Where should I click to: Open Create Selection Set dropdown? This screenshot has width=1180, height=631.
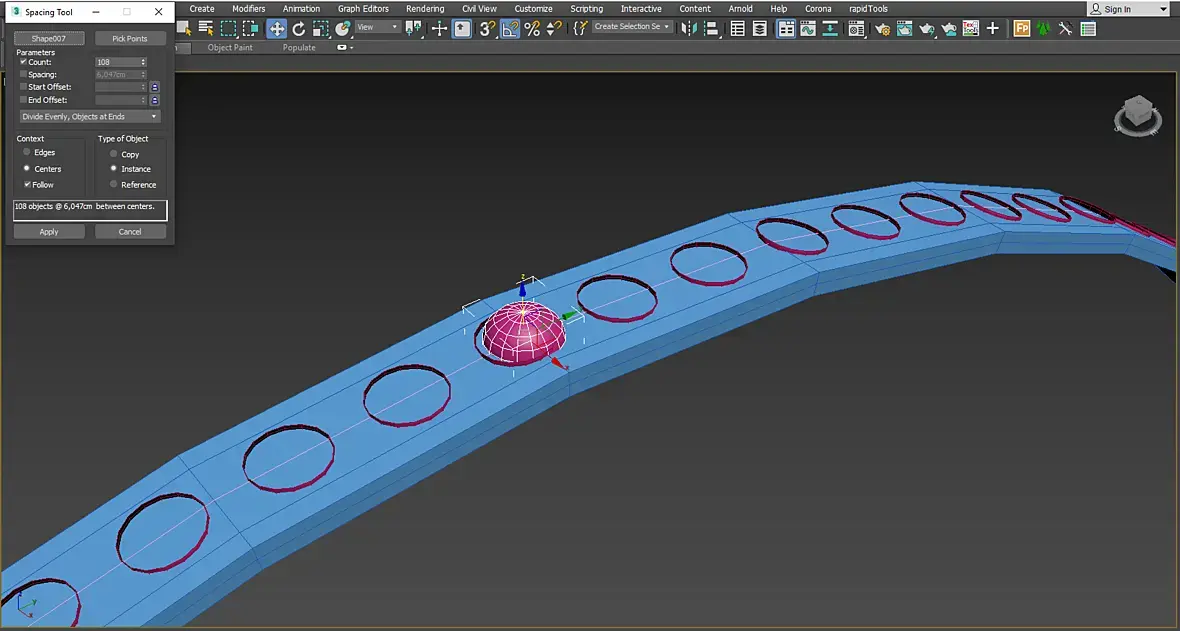click(632, 27)
